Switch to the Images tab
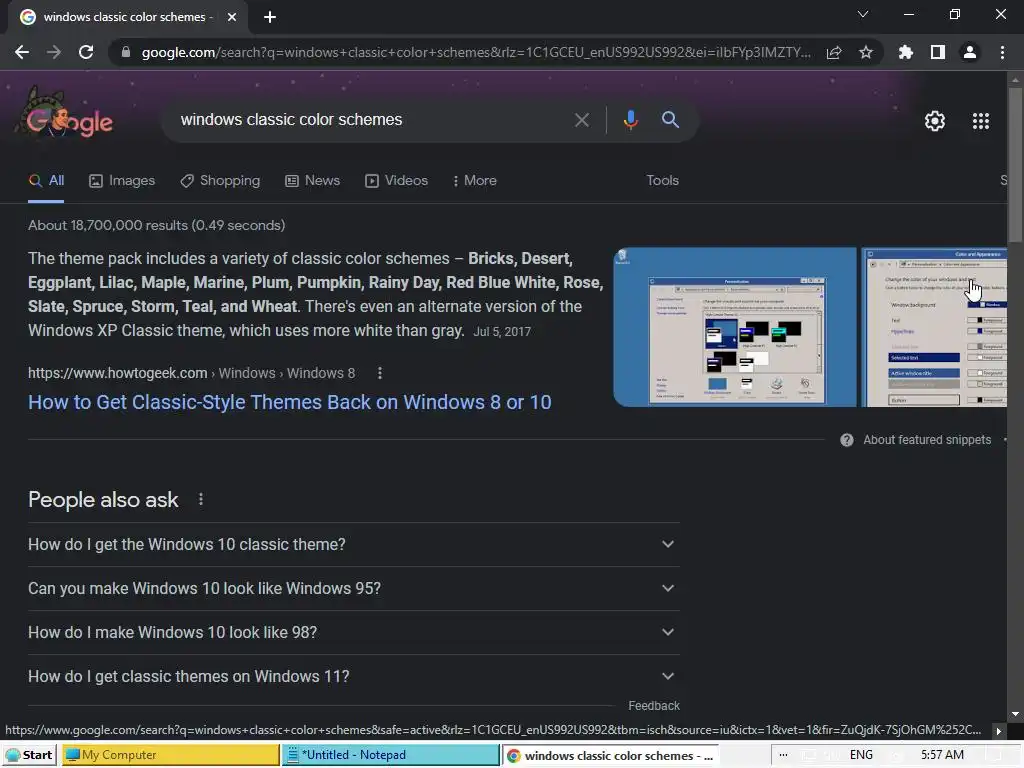This screenshot has height=768, width=1024. [x=122, y=181]
